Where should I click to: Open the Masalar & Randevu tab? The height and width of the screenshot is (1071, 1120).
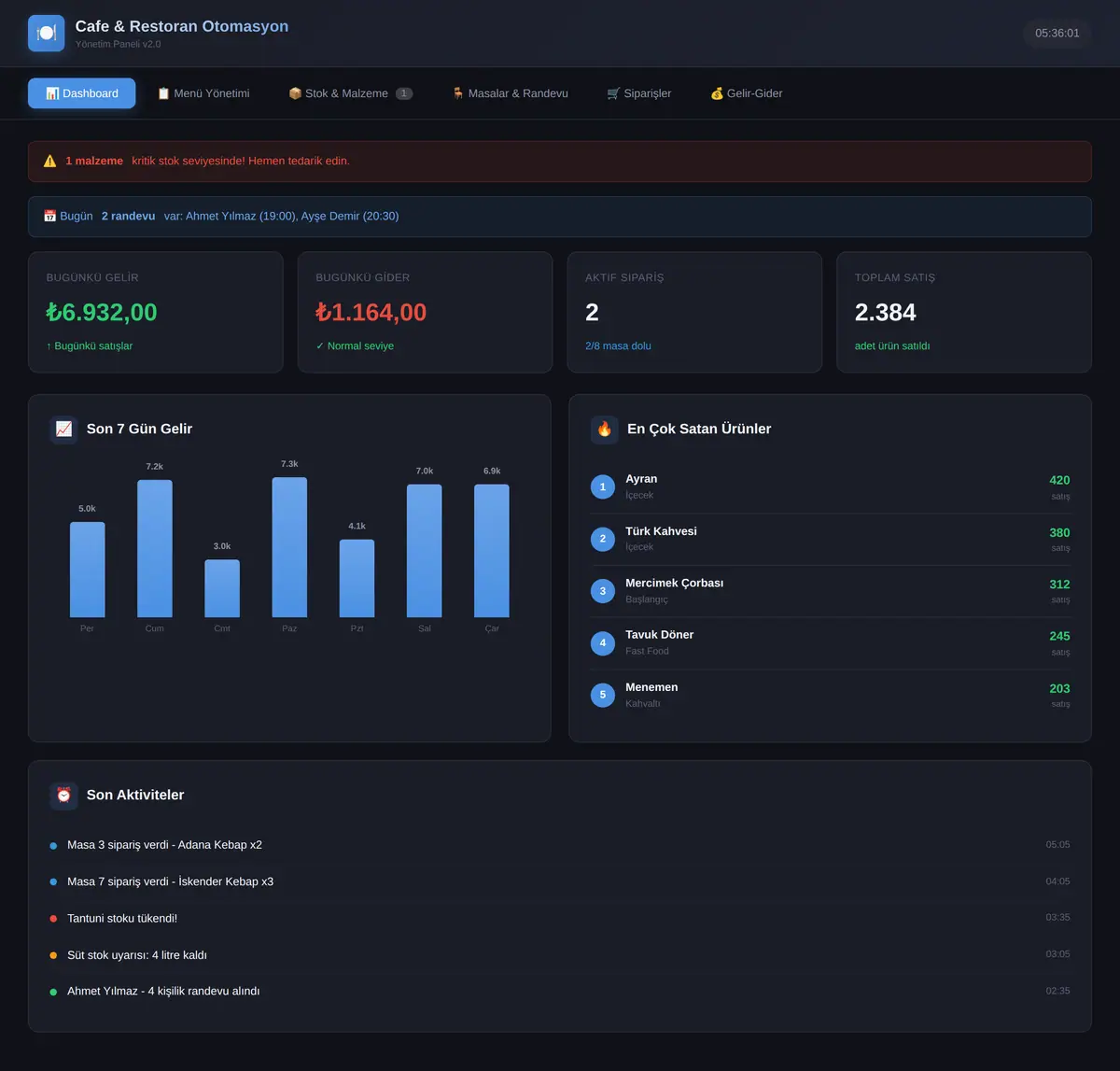click(x=510, y=93)
